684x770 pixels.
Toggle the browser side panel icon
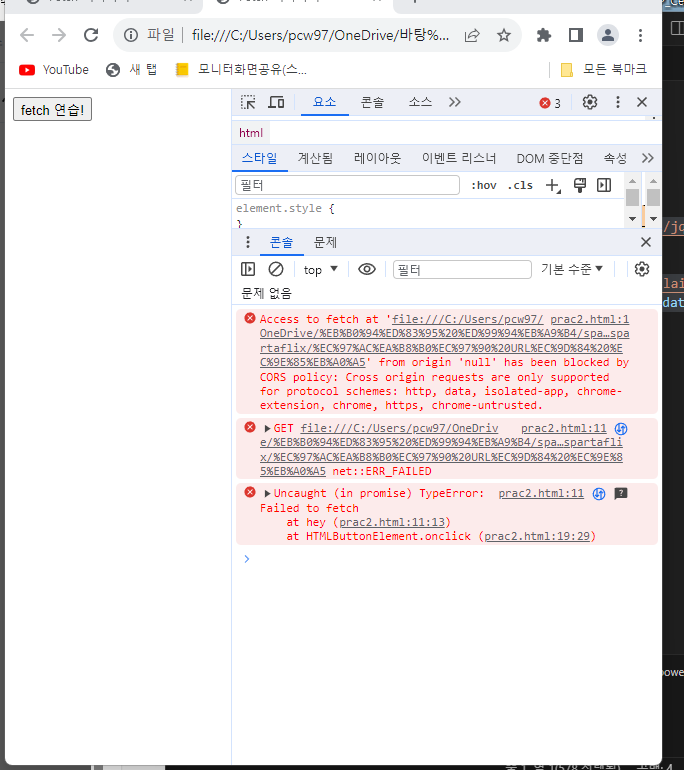[575, 35]
